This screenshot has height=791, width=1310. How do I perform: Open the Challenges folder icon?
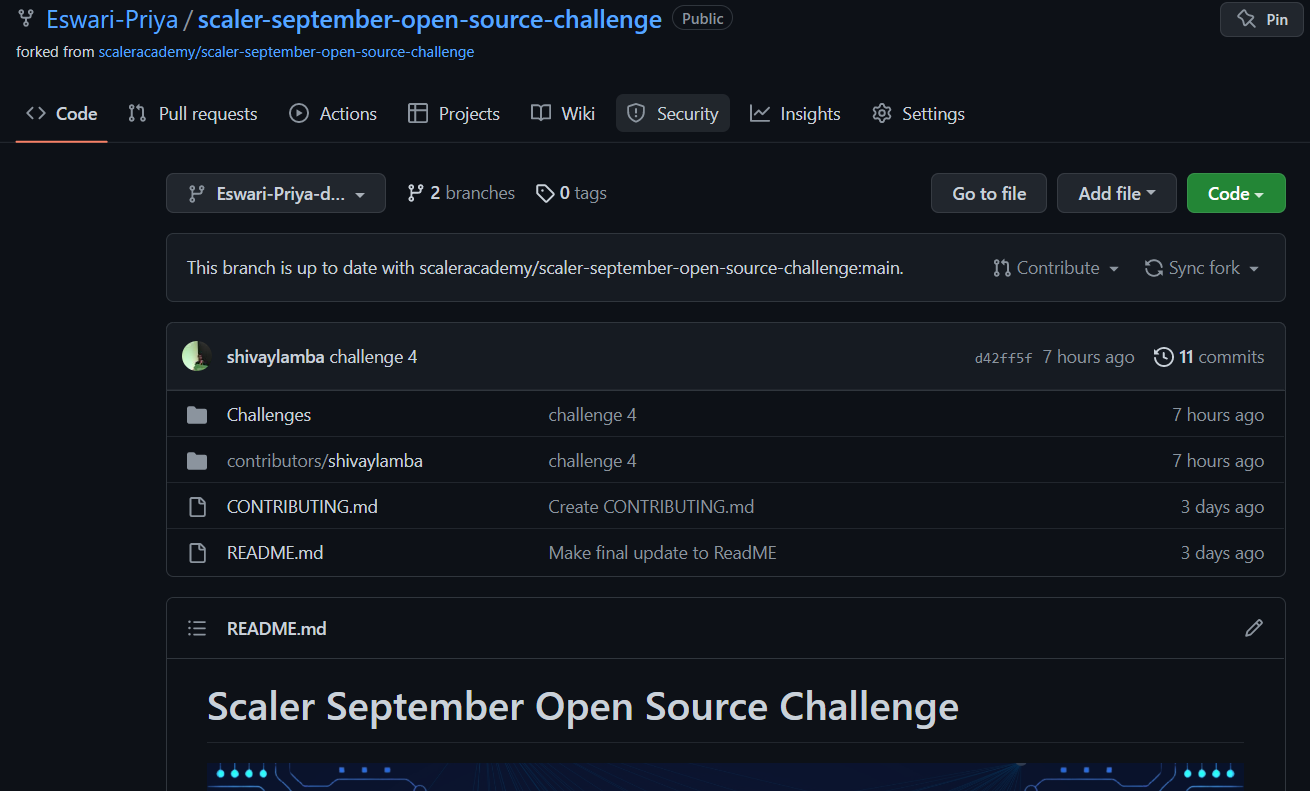coord(197,414)
